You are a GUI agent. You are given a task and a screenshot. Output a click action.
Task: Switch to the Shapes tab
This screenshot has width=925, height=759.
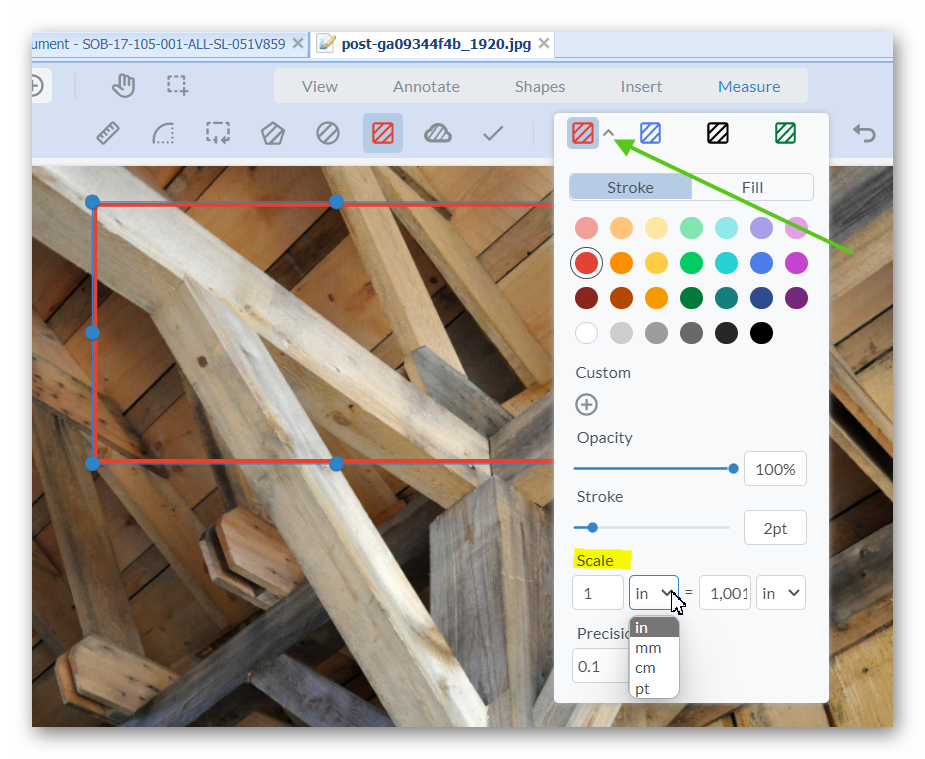click(540, 86)
